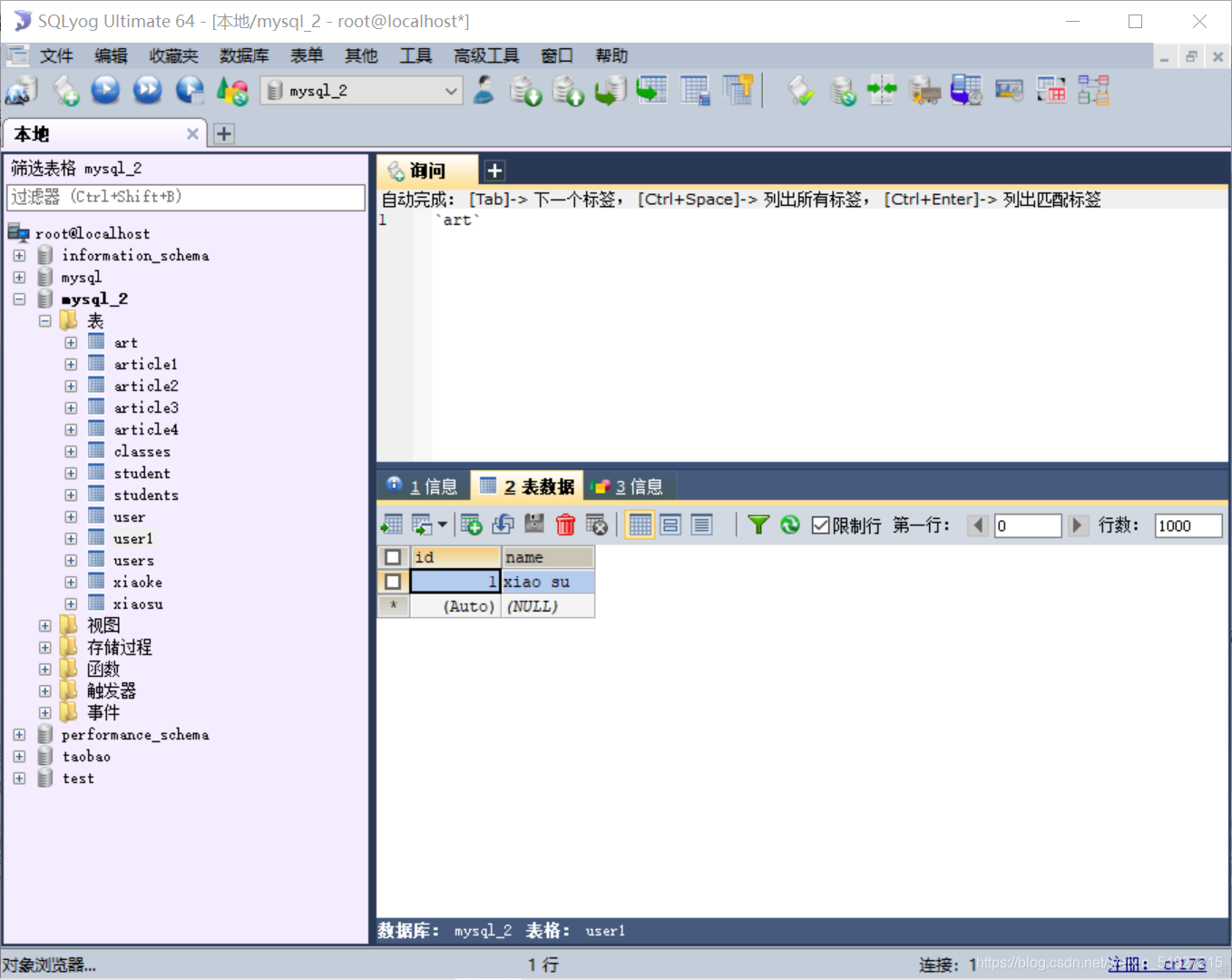1232x980 pixels.
Task: Go to next page with right arrow
Action: click(1077, 525)
